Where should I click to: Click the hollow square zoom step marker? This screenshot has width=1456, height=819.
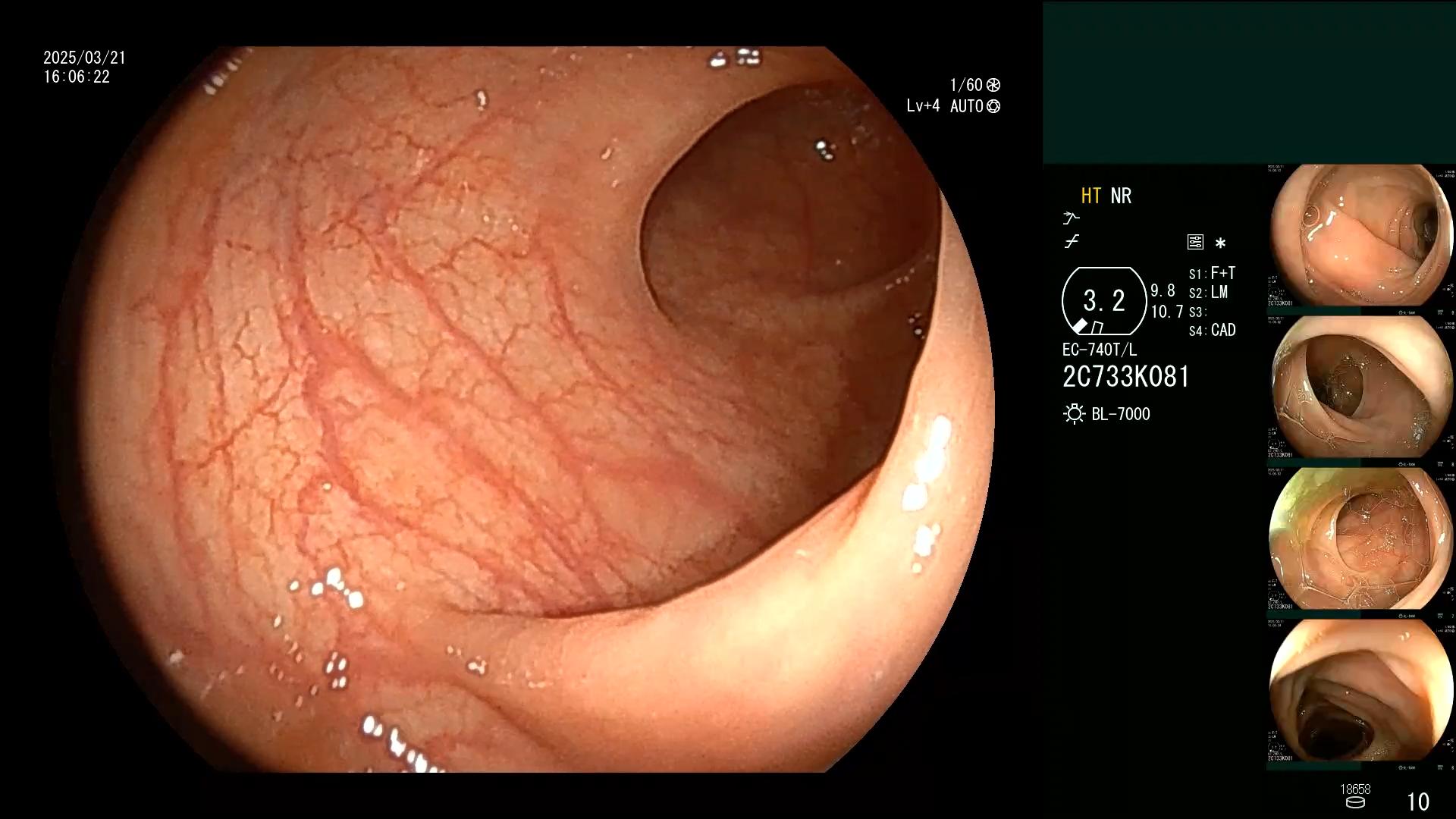coord(1097,328)
